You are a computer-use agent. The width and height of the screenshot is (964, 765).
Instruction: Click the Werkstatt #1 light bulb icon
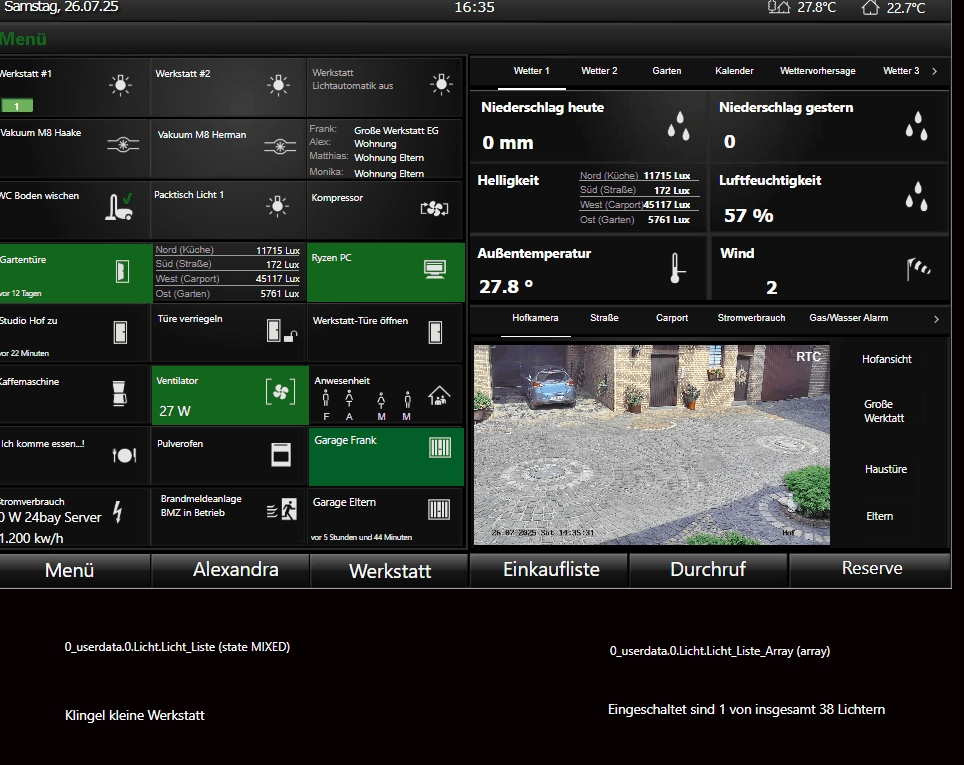tap(120, 84)
